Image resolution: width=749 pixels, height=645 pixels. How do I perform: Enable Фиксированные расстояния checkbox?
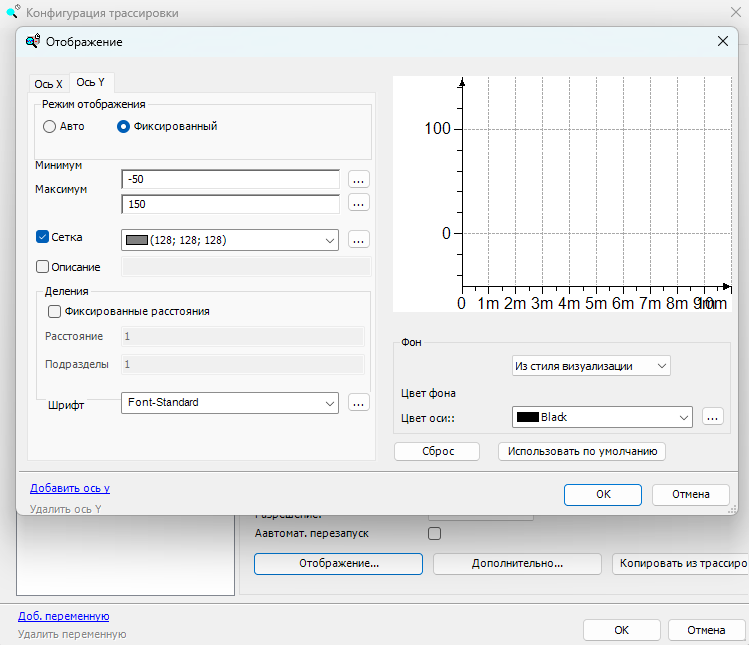(54, 311)
